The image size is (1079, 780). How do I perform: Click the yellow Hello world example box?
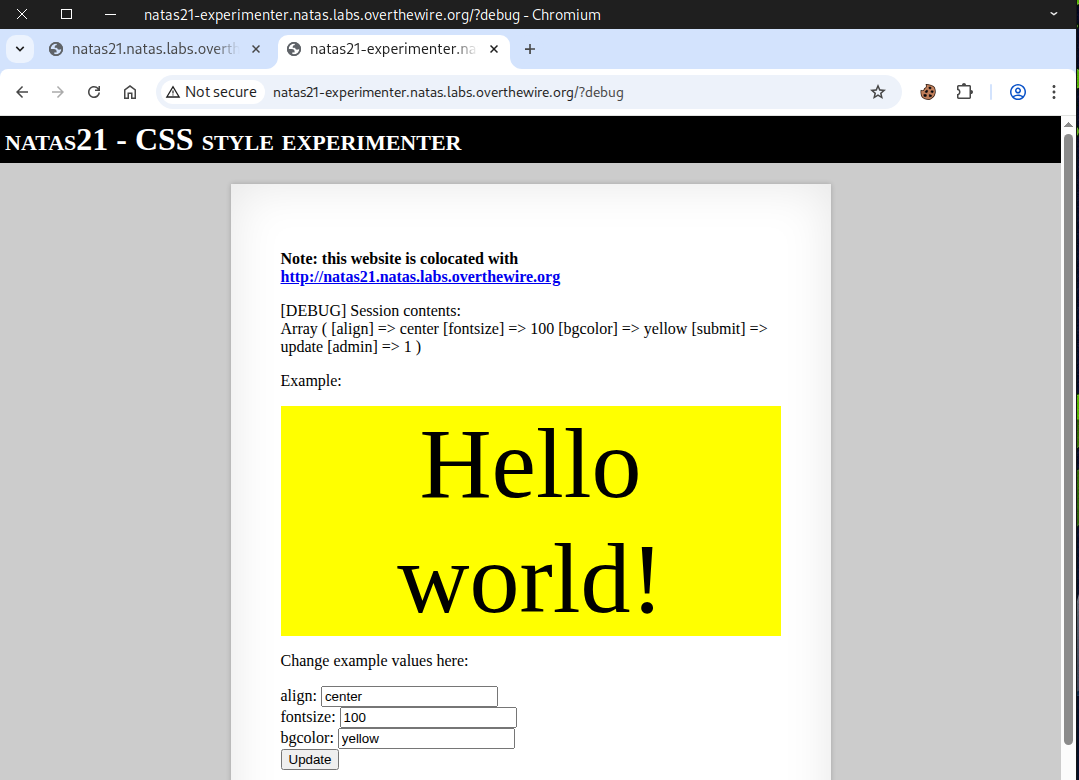530,520
